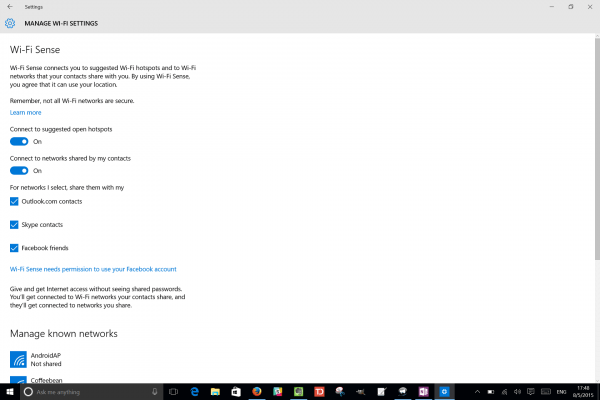Click the battery status tray icon
The image size is (600, 400).
(491, 392)
